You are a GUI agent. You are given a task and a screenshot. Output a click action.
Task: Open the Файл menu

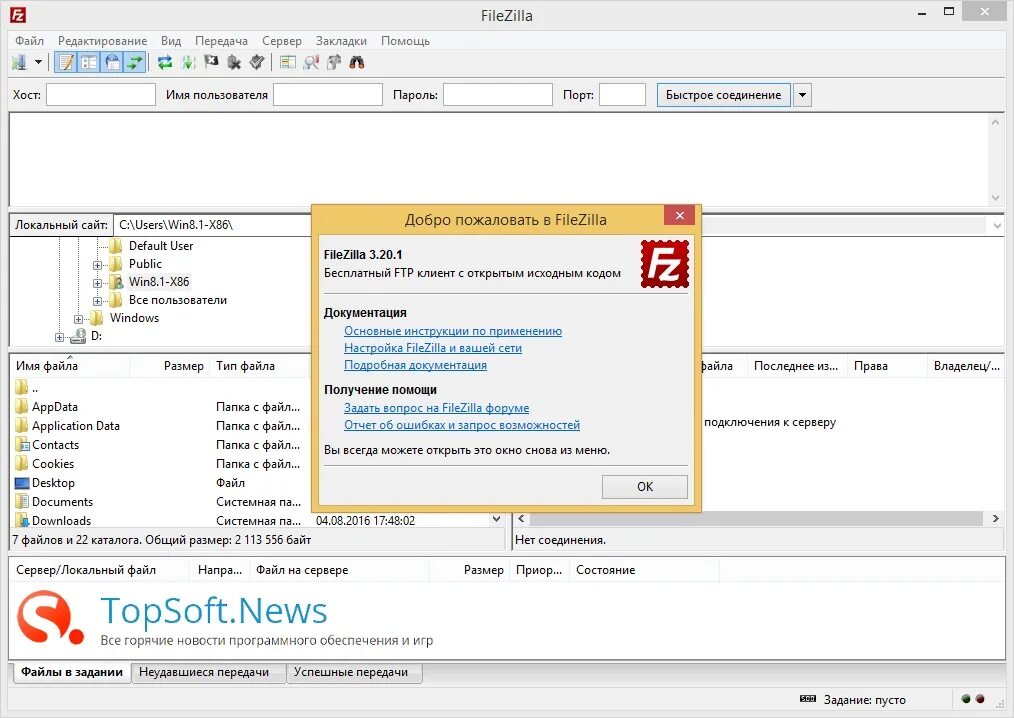[x=30, y=41]
